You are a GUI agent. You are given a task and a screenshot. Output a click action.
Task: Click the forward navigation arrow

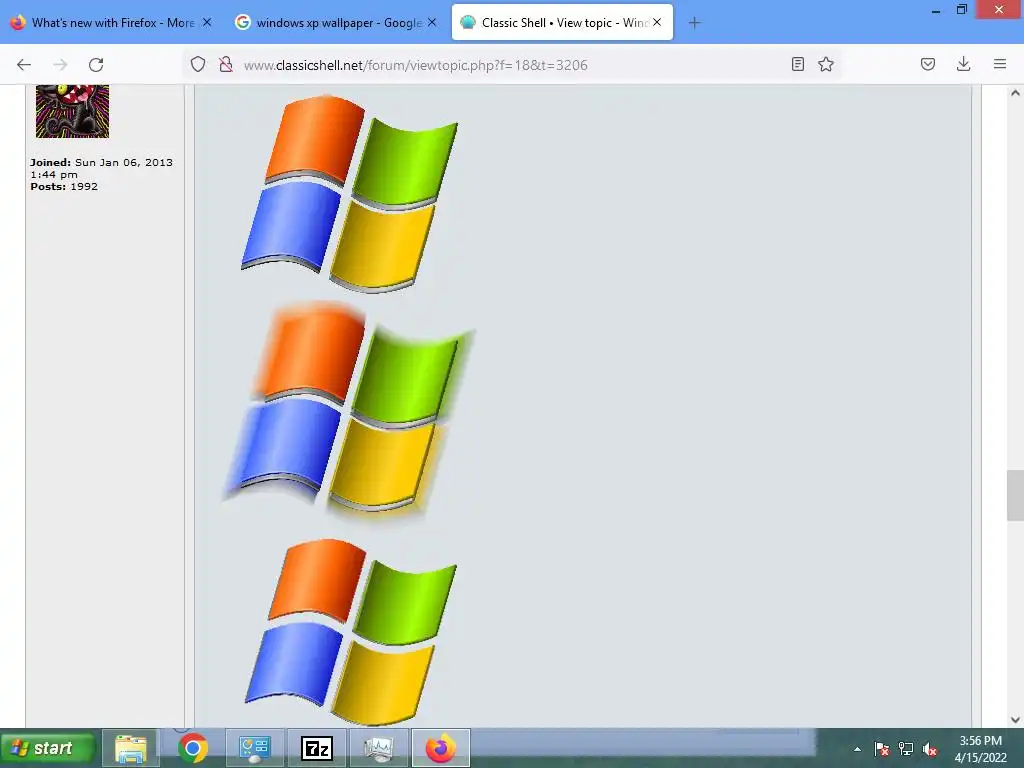point(60,65)
